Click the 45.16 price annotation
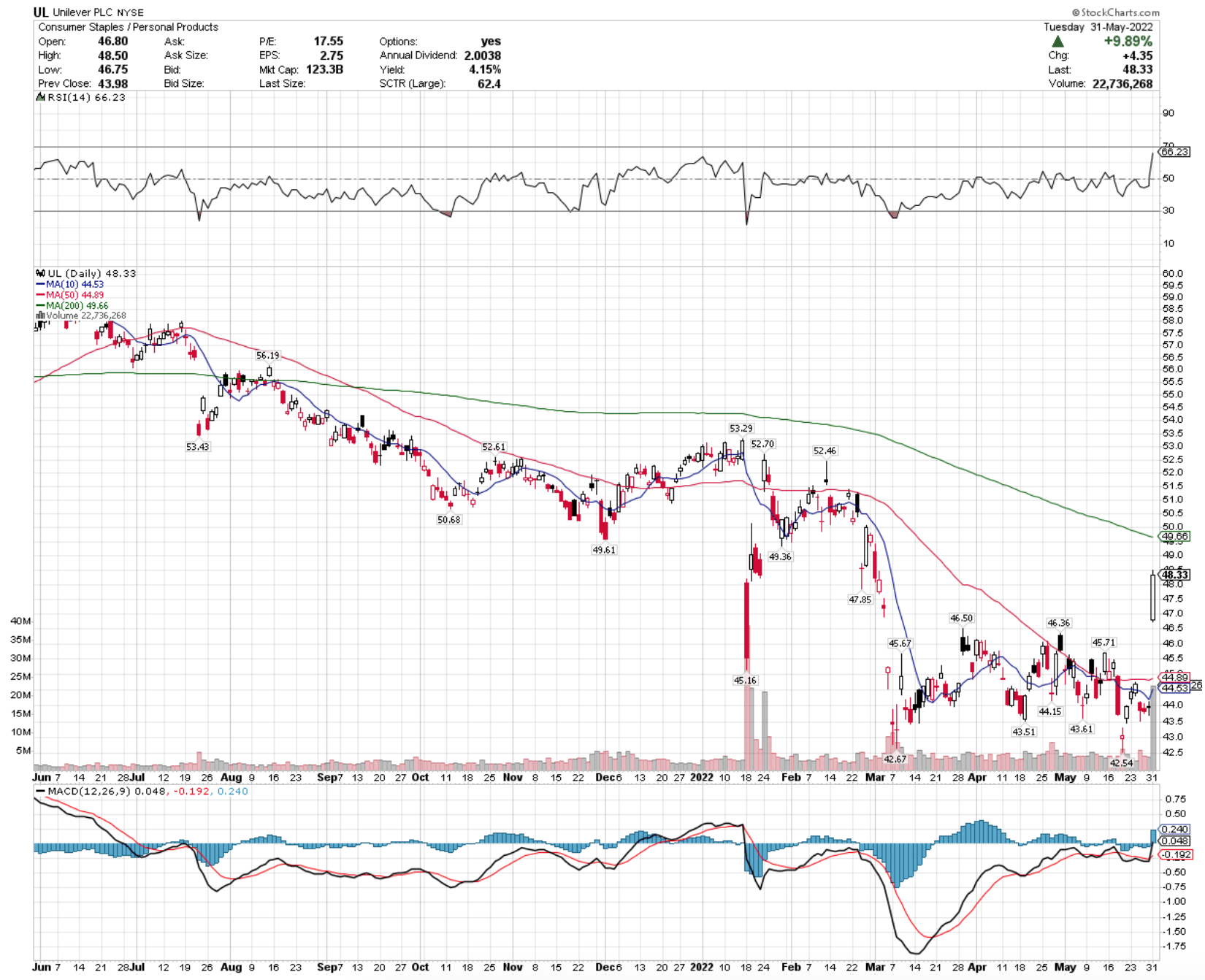The image size is (1205, 980). pyautogui.click(x=745, y=680)
